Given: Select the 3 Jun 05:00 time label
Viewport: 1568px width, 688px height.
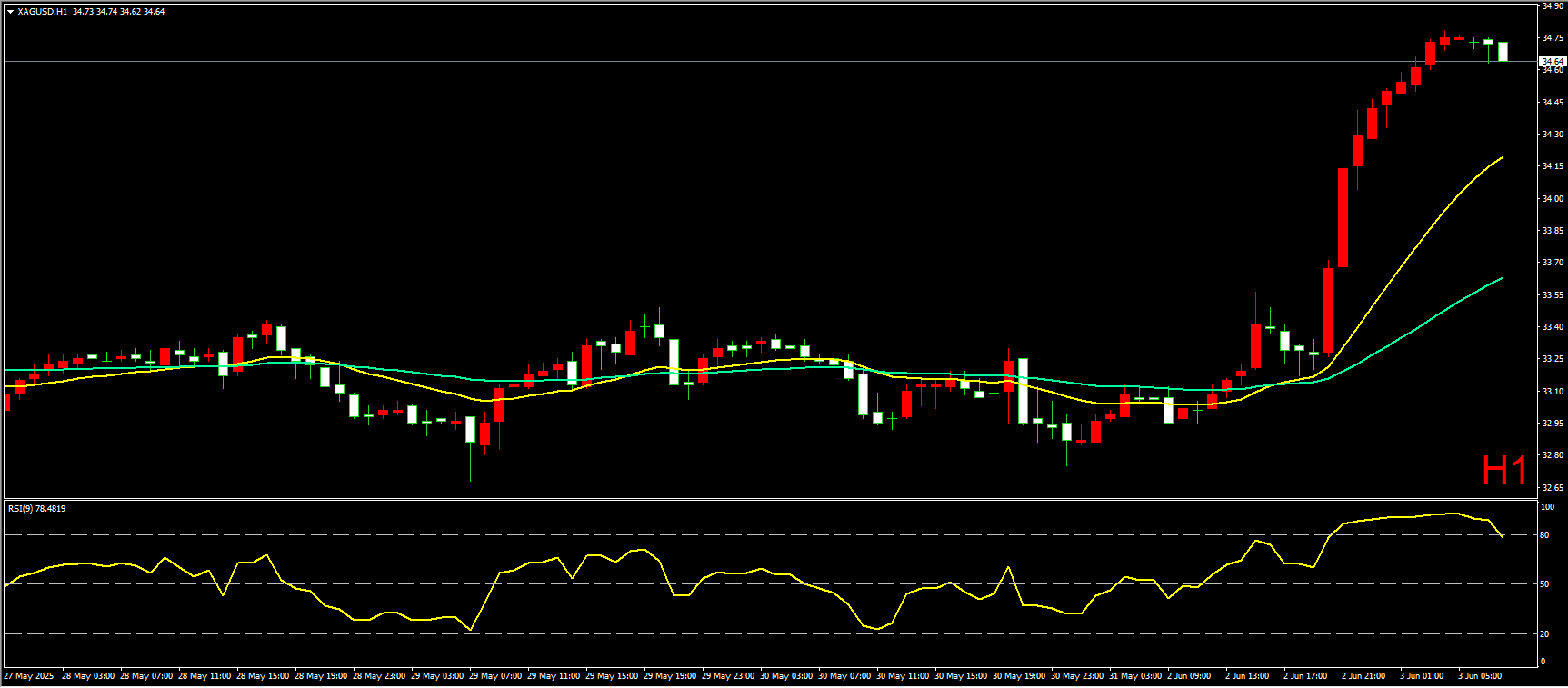Looking at the screenshot, I should click(x=1480, y=676).
